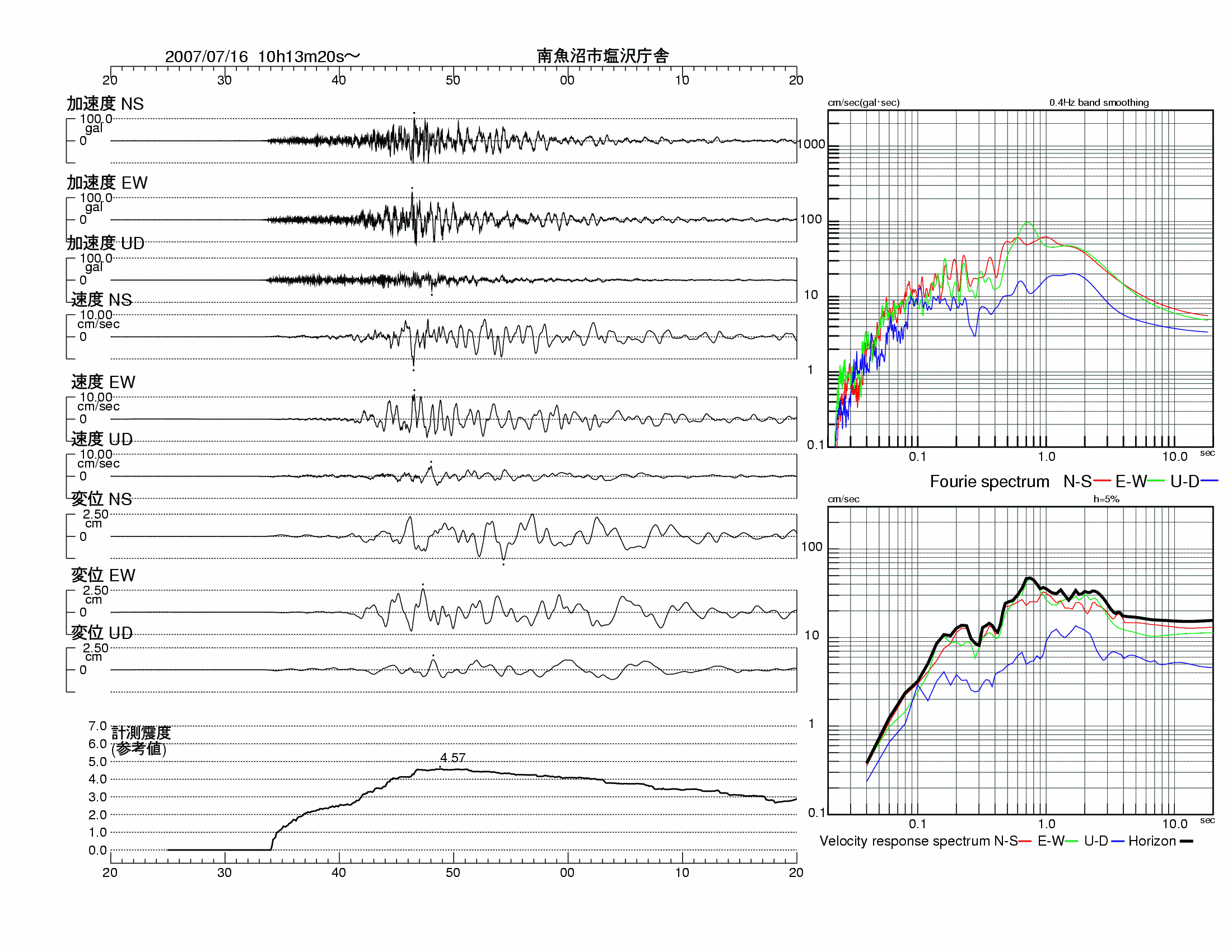Click the 50 tick on top time axis
Viewport: 1232px width, 952px height.
(452, 80)
